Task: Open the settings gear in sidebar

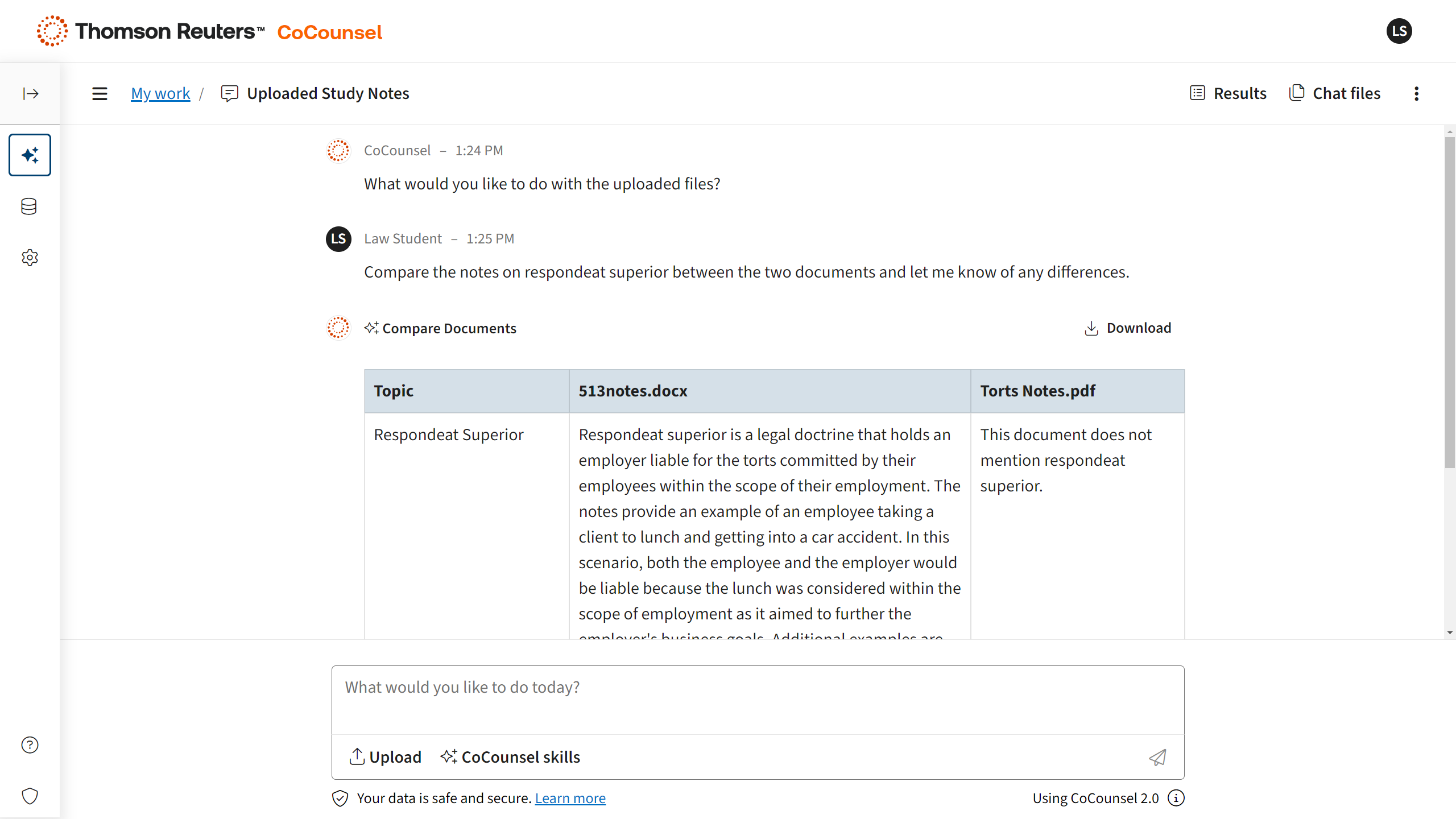Action: (x=30, y=258)
